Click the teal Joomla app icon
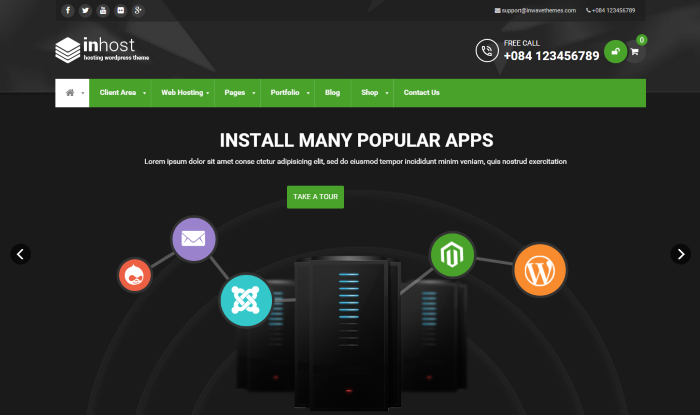This screenshot has width=700, height=415. (x=246, y=300)
